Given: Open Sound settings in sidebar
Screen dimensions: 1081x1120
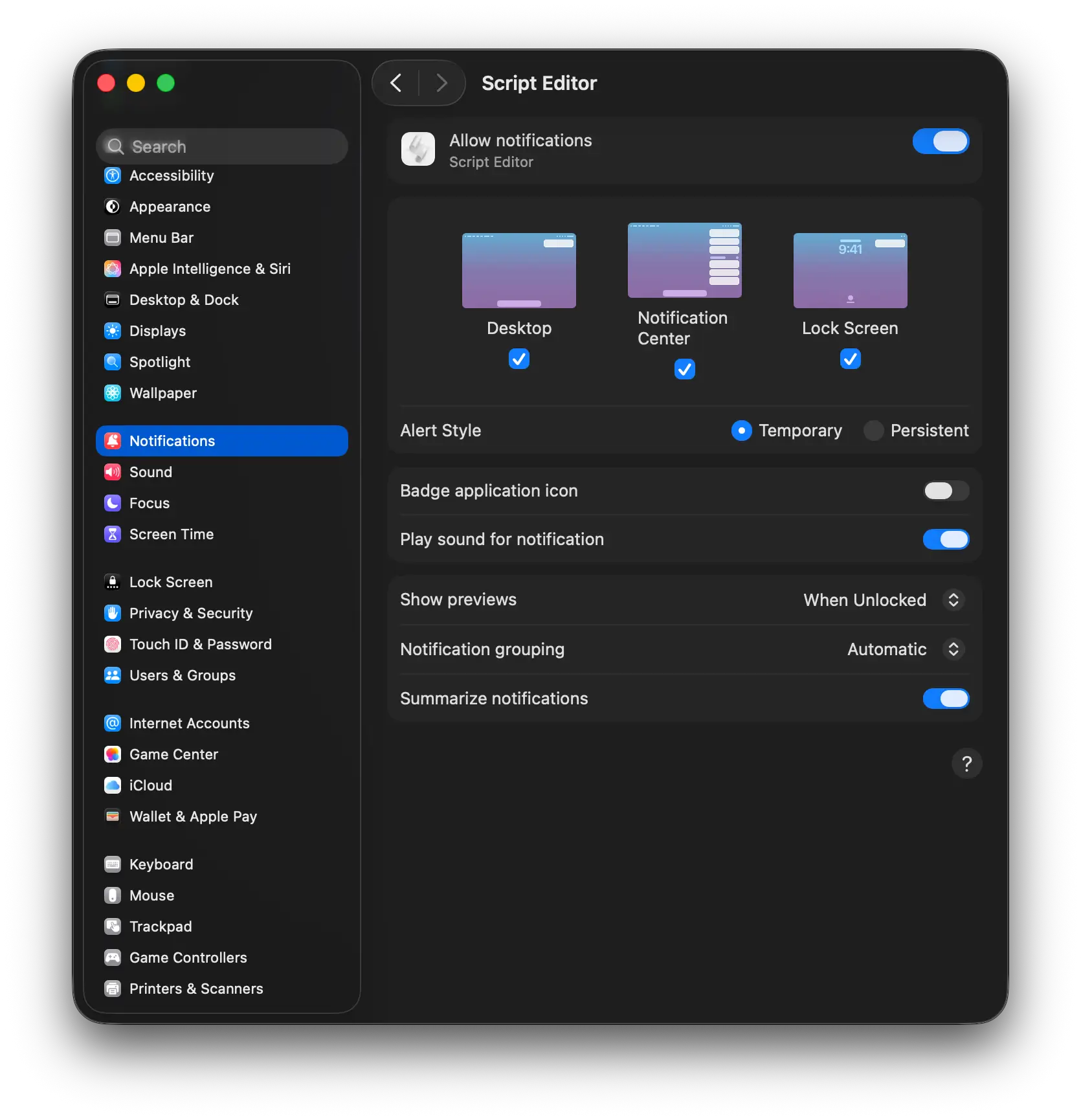Looking at the screenshot, I should [x=151, y=472].
